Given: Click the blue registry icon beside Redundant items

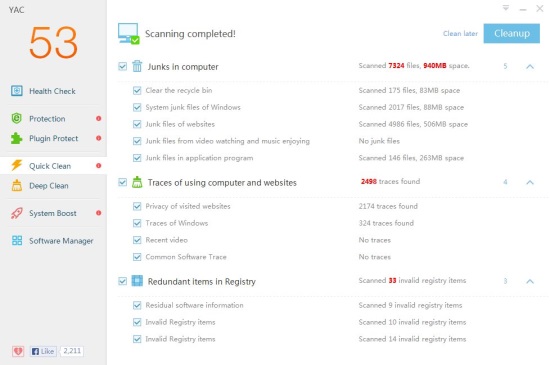Looking at the screenshot, I should [x=137, y=281].
